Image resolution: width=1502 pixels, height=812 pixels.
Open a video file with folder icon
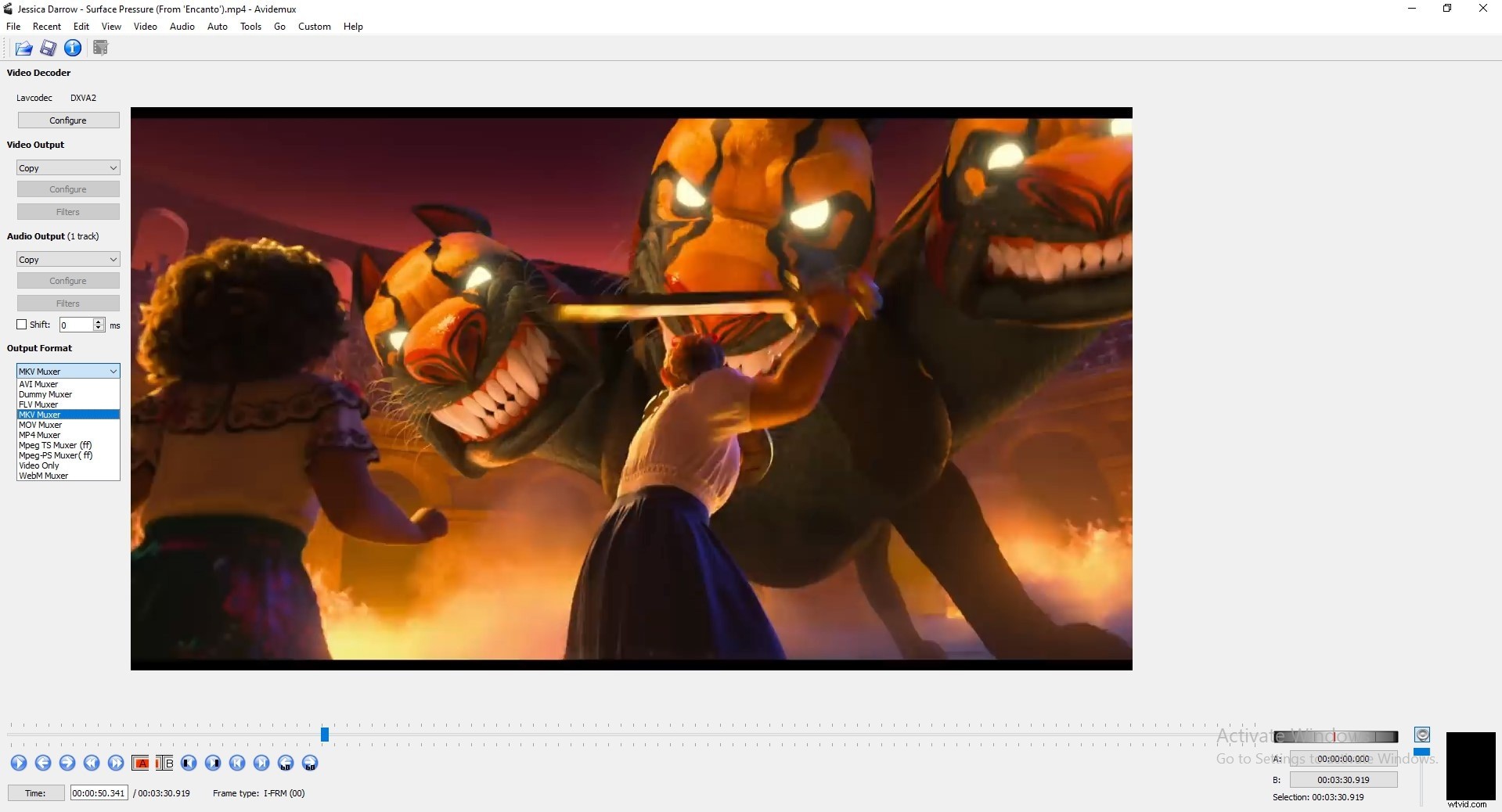(x=23, y=48)
